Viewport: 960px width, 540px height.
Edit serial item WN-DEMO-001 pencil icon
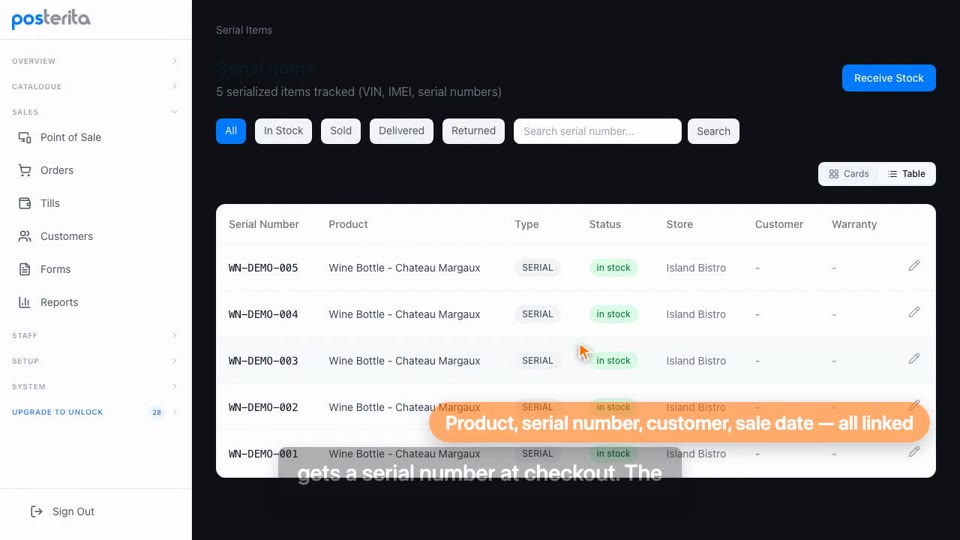[914, 452]
